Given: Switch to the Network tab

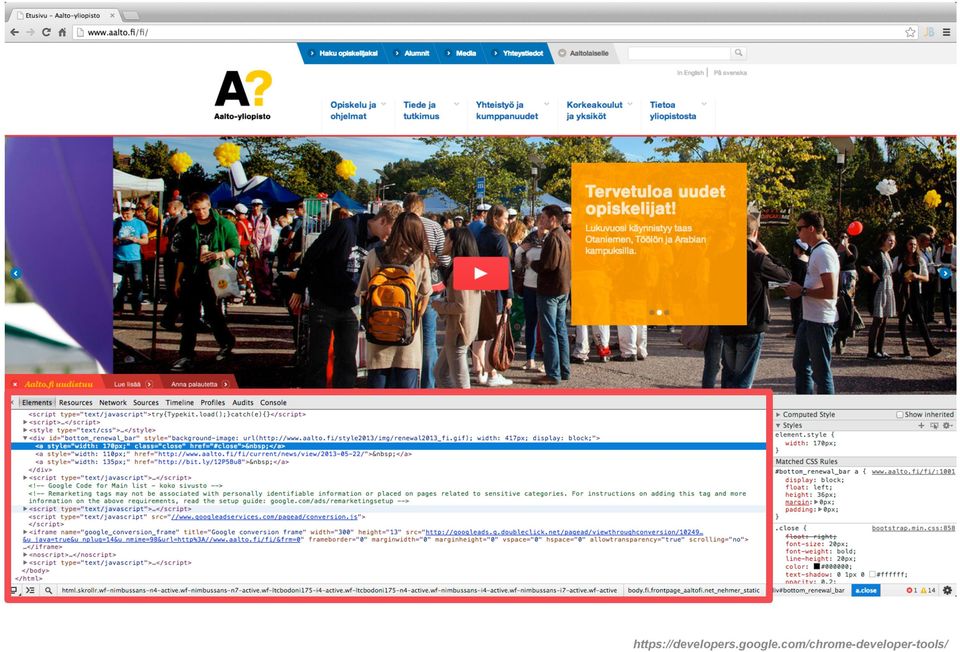Looking at the screenshot, I should click(113, 403).
